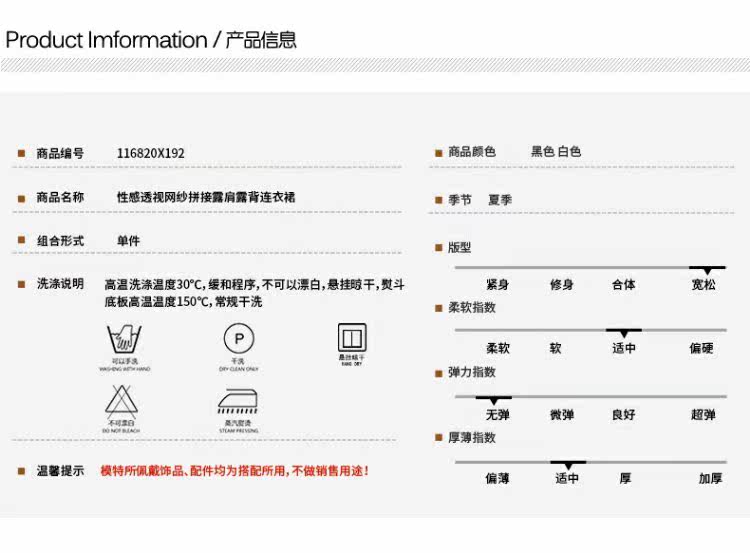Click the 厚薄指数 heading
The height and width of the screenshot is (553, 750).
[x=472, y=437]
